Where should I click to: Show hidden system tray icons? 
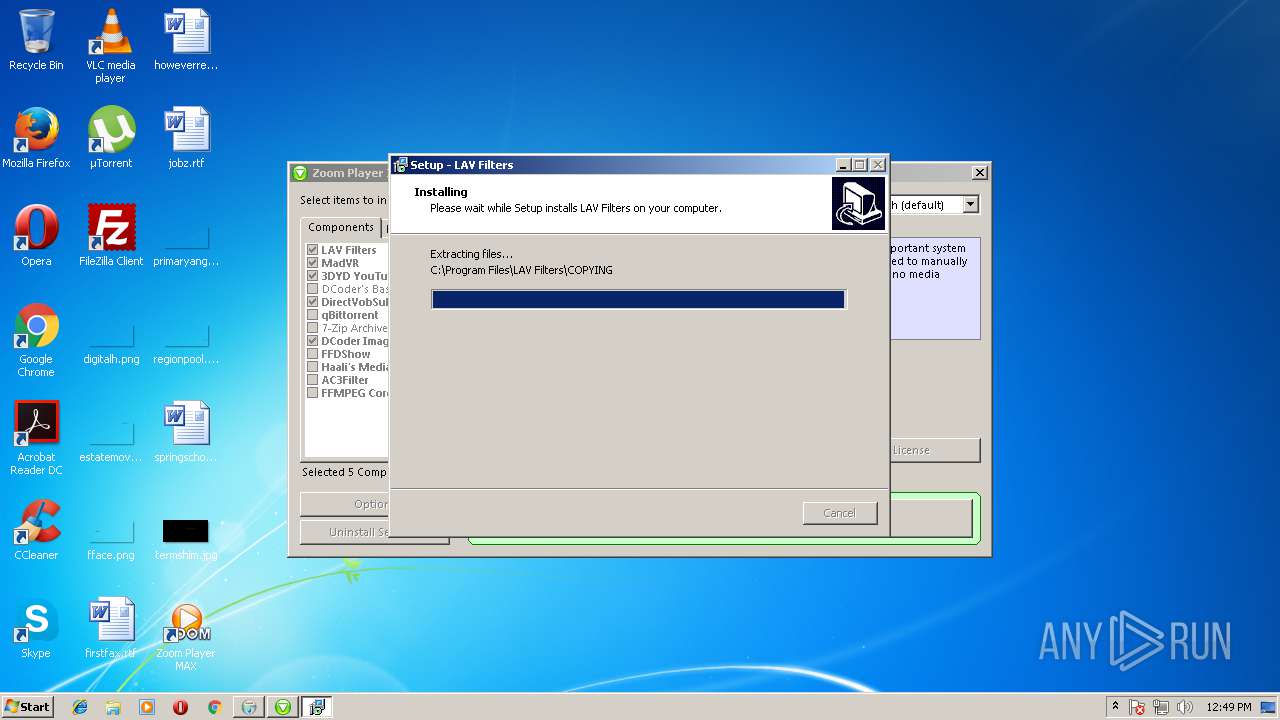point(1115,707)
